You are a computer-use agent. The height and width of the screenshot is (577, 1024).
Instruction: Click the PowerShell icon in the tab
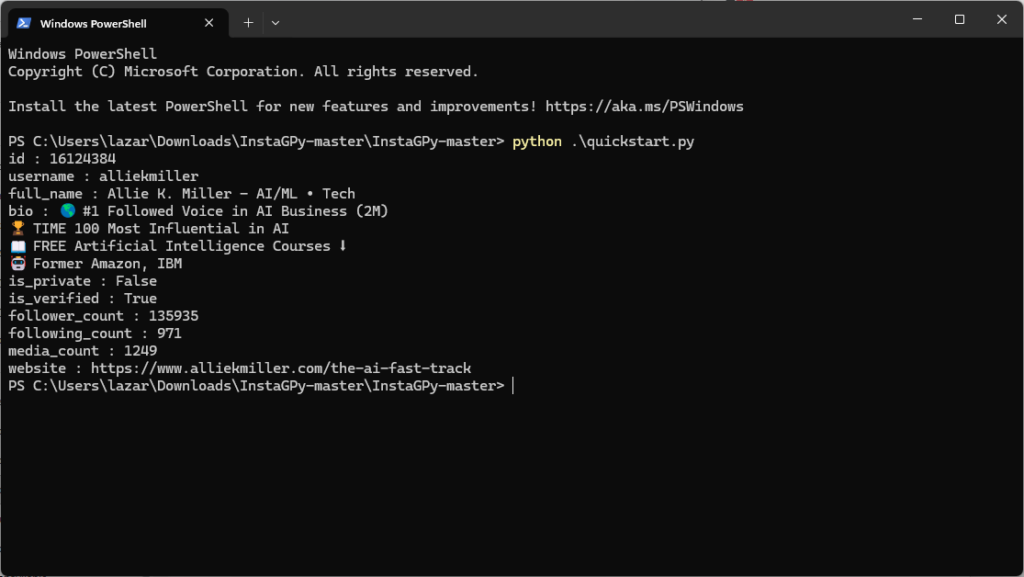point(24,22)
